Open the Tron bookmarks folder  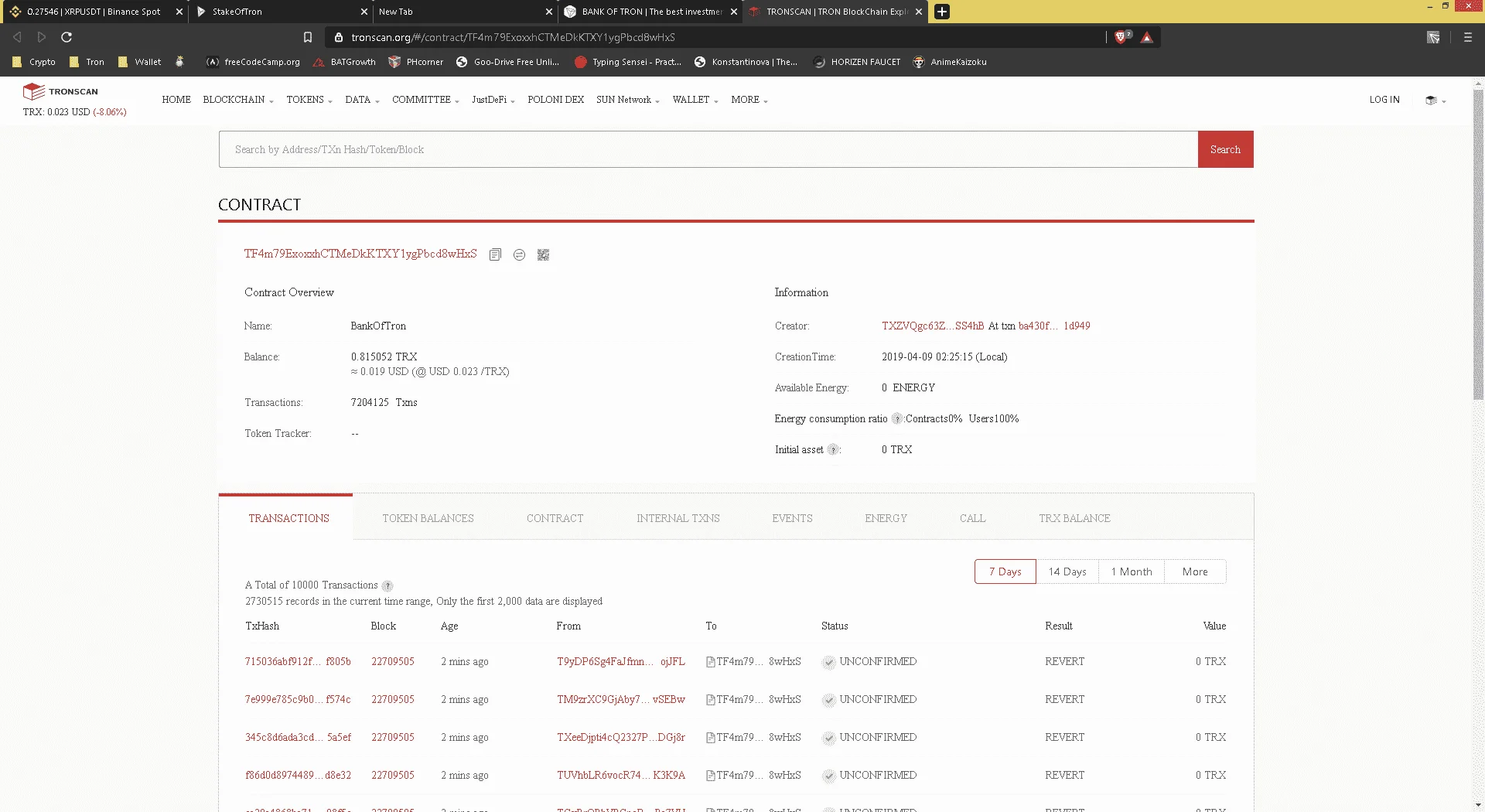click(x=87, y=62)
